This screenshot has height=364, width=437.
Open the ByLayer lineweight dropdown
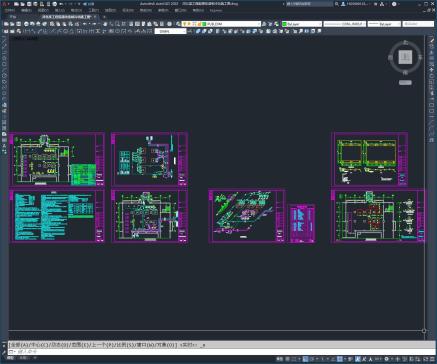coord(384,24)
